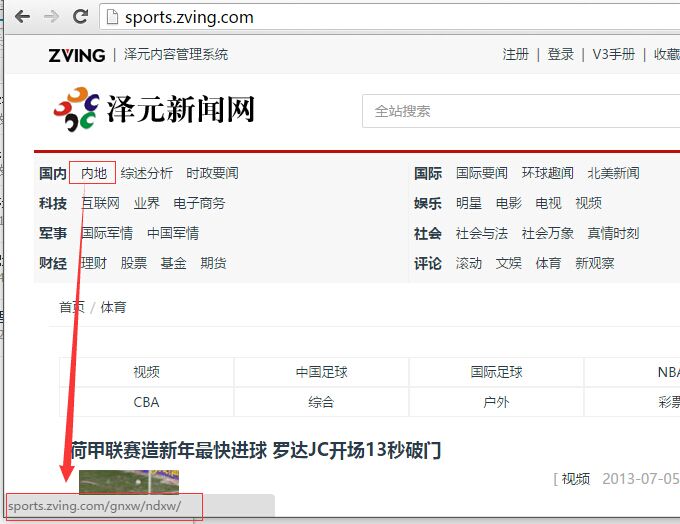The width and height of the screenshot is (680, 524).
Task: Click the ZVING brand logo in header
Action: (76, 55)
